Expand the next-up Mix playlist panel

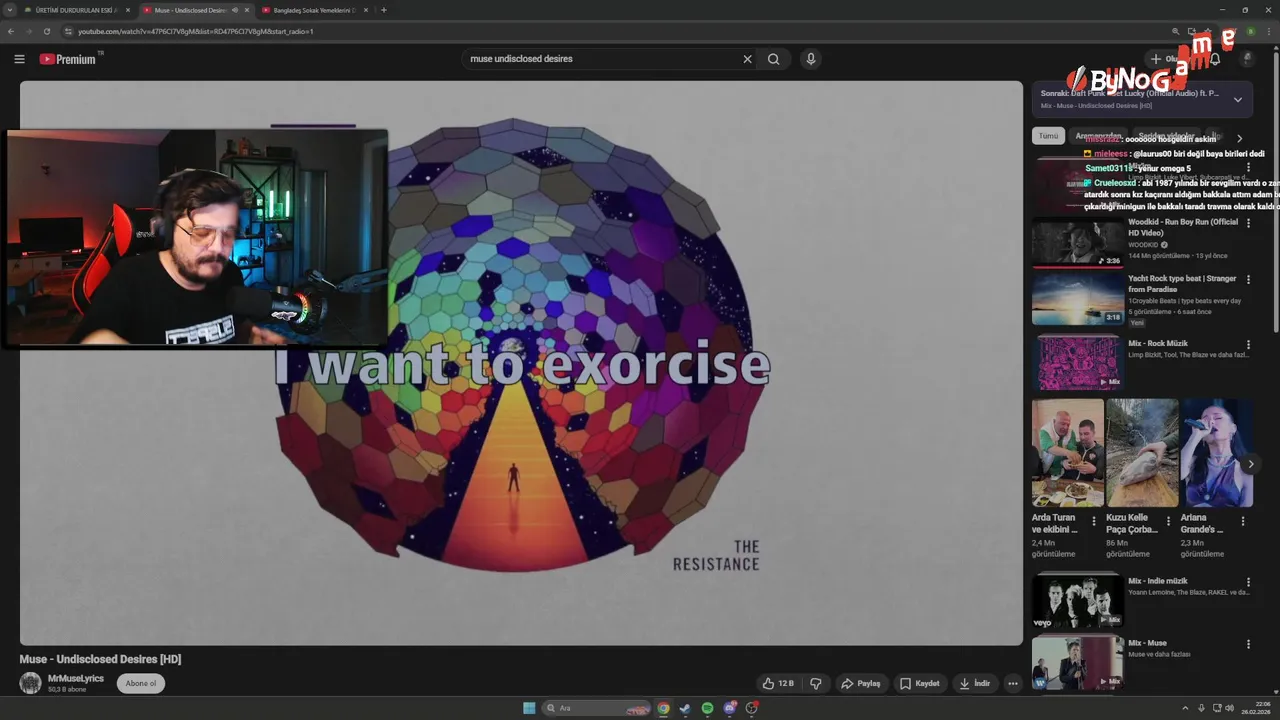[1237, 100]
